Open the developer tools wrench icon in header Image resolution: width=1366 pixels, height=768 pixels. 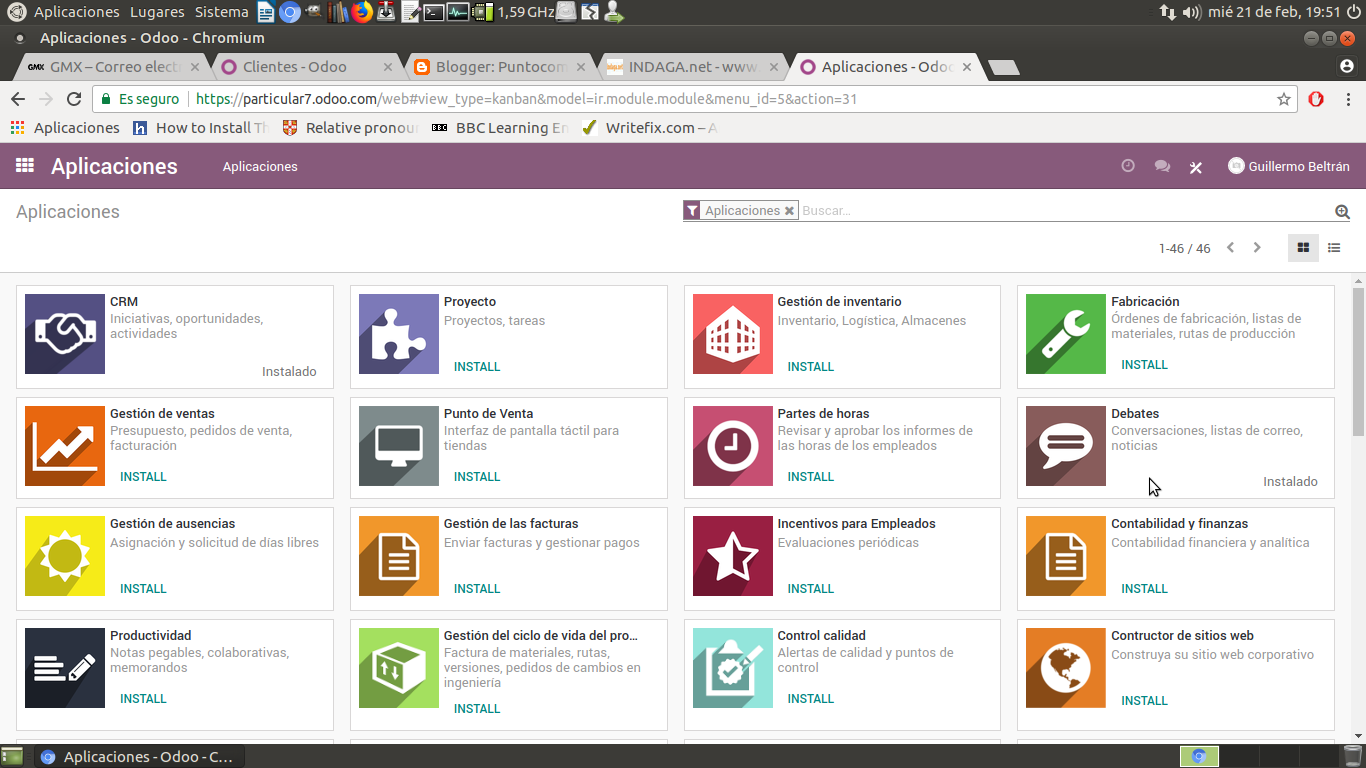(x=1195, y=167)
